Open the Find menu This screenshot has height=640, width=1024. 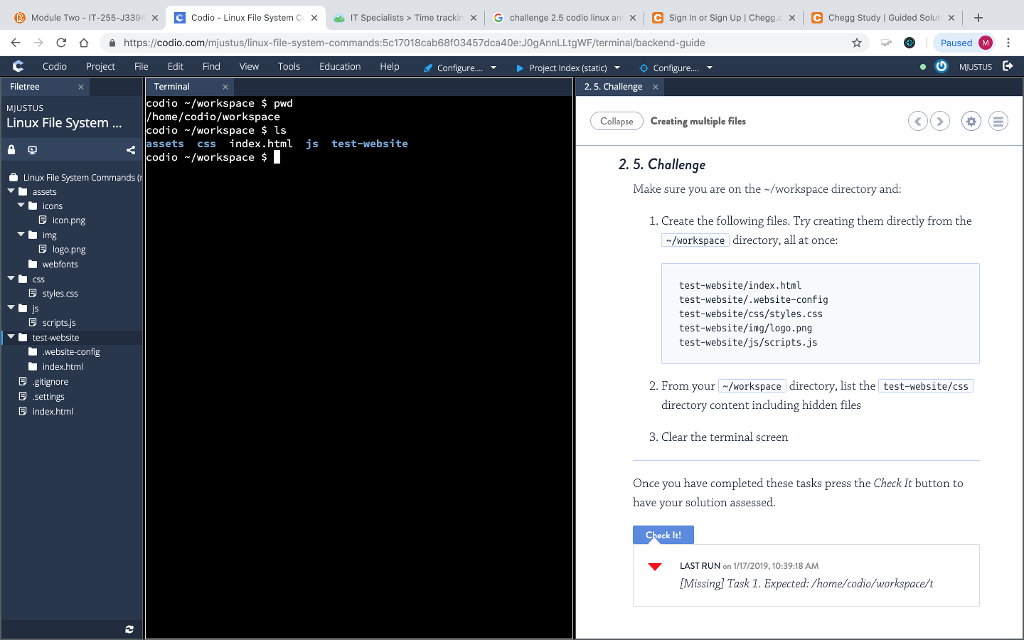[x=211, y=67]
